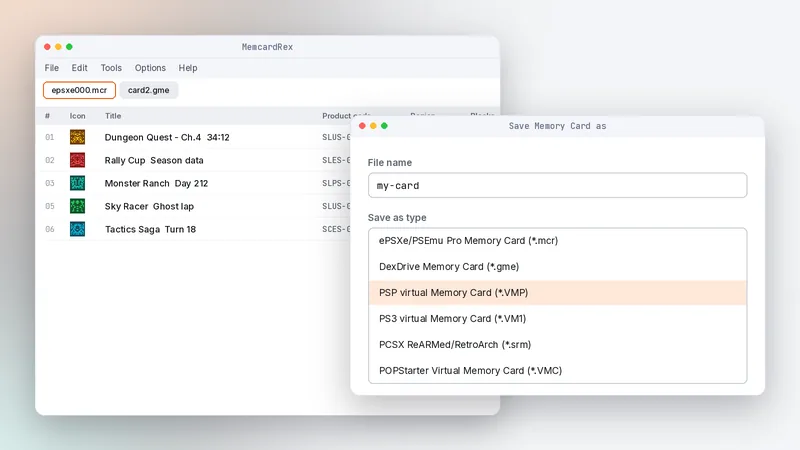Click the Rally Cup save icon

[78, 160]
